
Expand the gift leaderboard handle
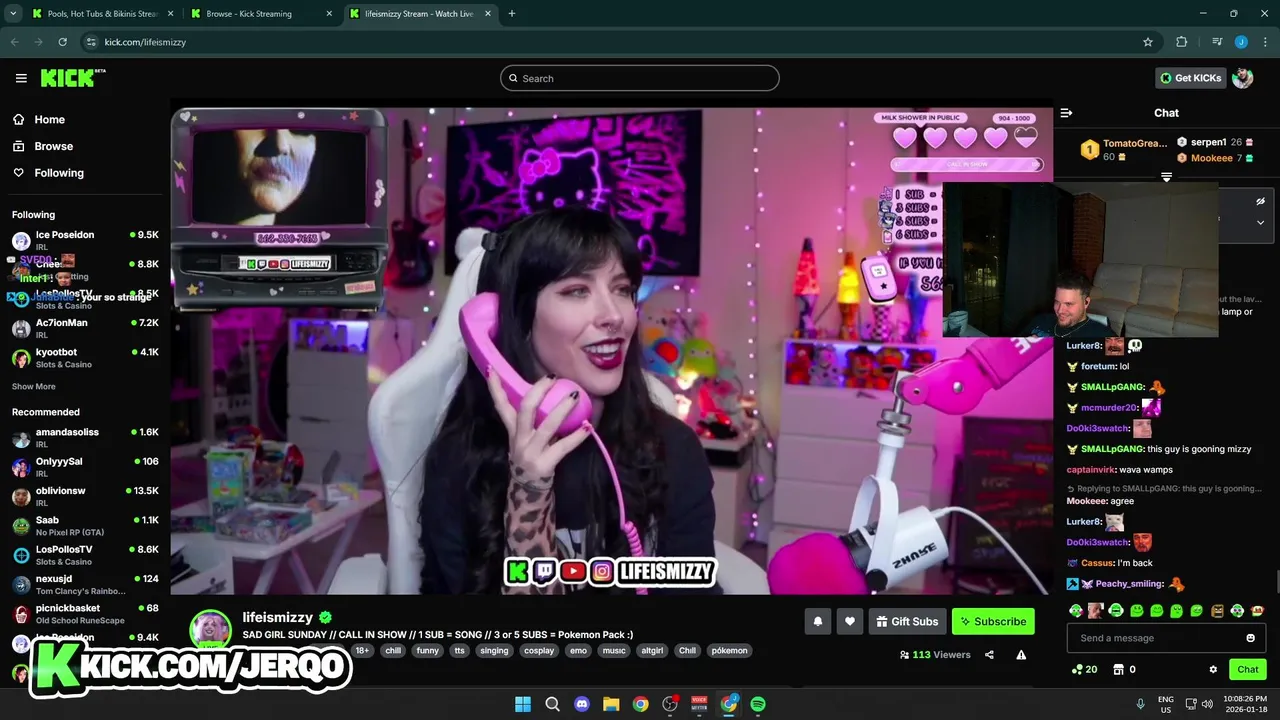click(x=1166, y=177)
